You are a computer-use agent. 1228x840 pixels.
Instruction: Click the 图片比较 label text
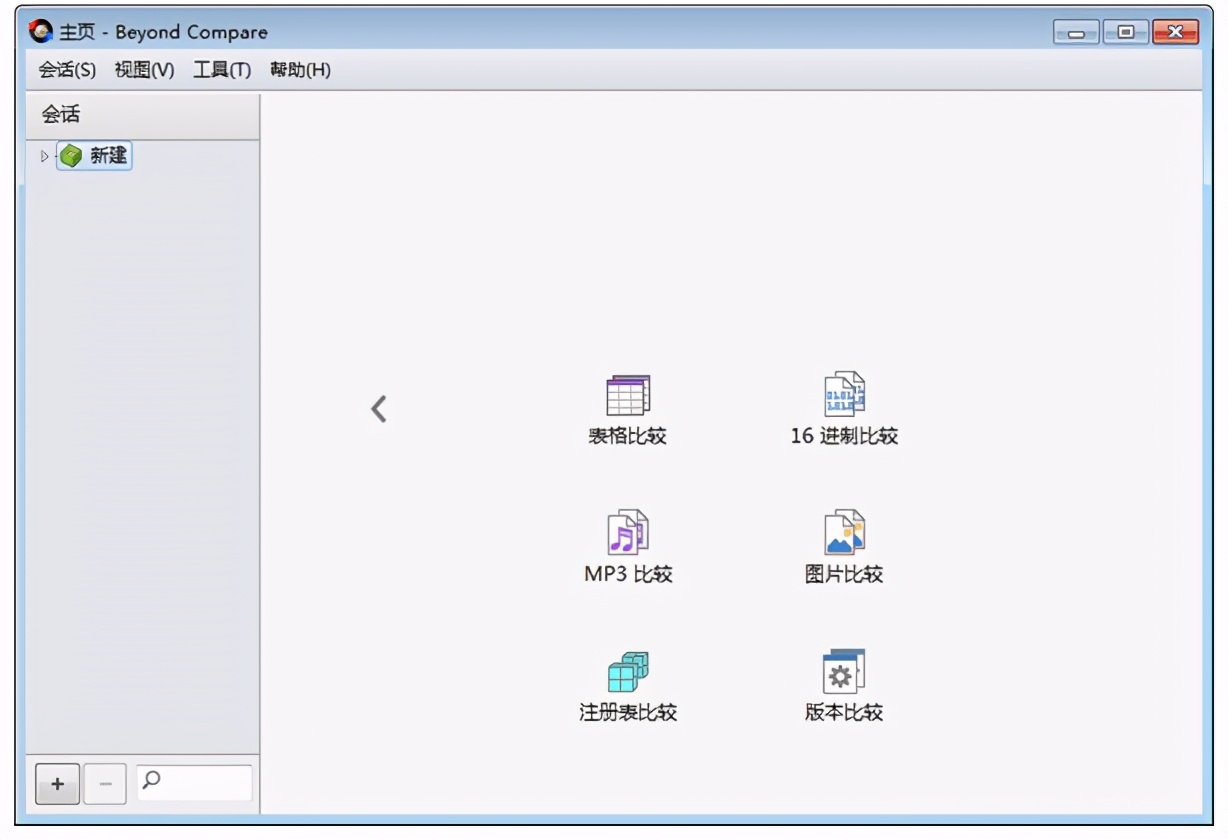844,574
